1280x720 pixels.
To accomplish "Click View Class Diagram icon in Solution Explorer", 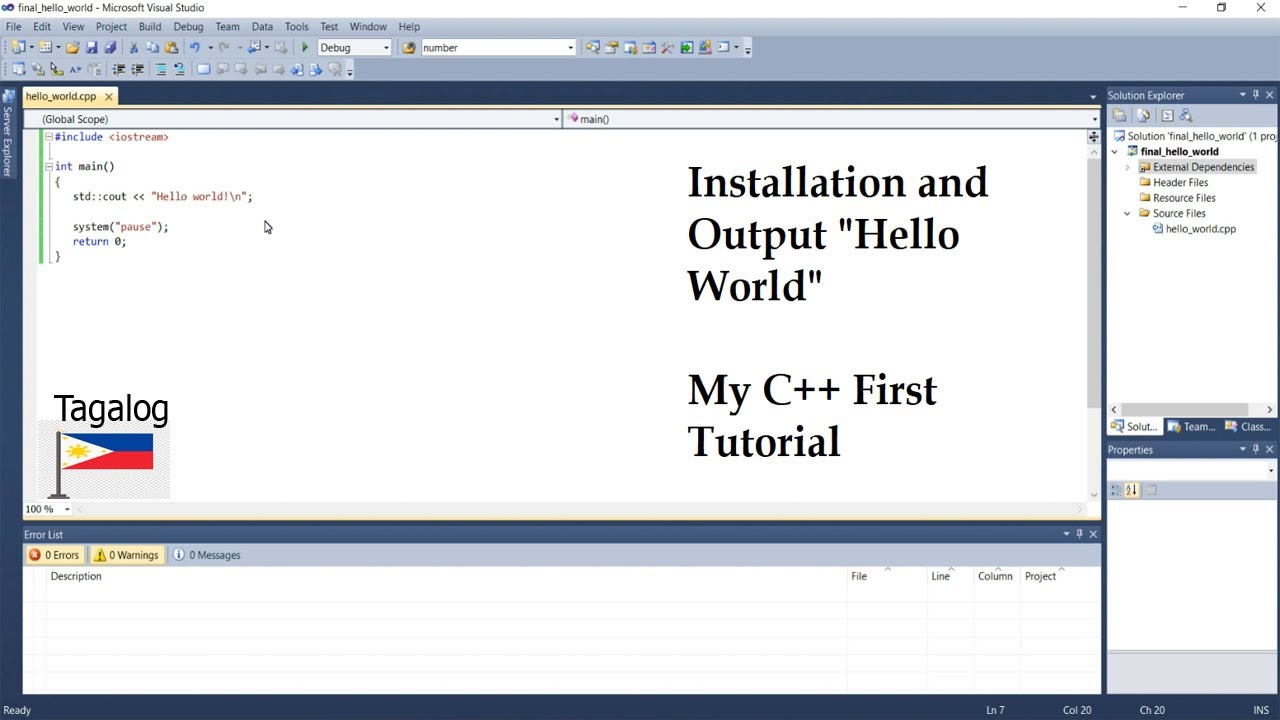I will (x=1186, y=116).
